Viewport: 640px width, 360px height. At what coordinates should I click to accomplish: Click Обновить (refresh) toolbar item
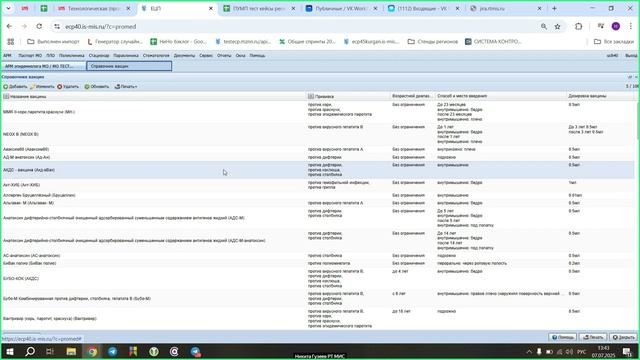(97, 87)
